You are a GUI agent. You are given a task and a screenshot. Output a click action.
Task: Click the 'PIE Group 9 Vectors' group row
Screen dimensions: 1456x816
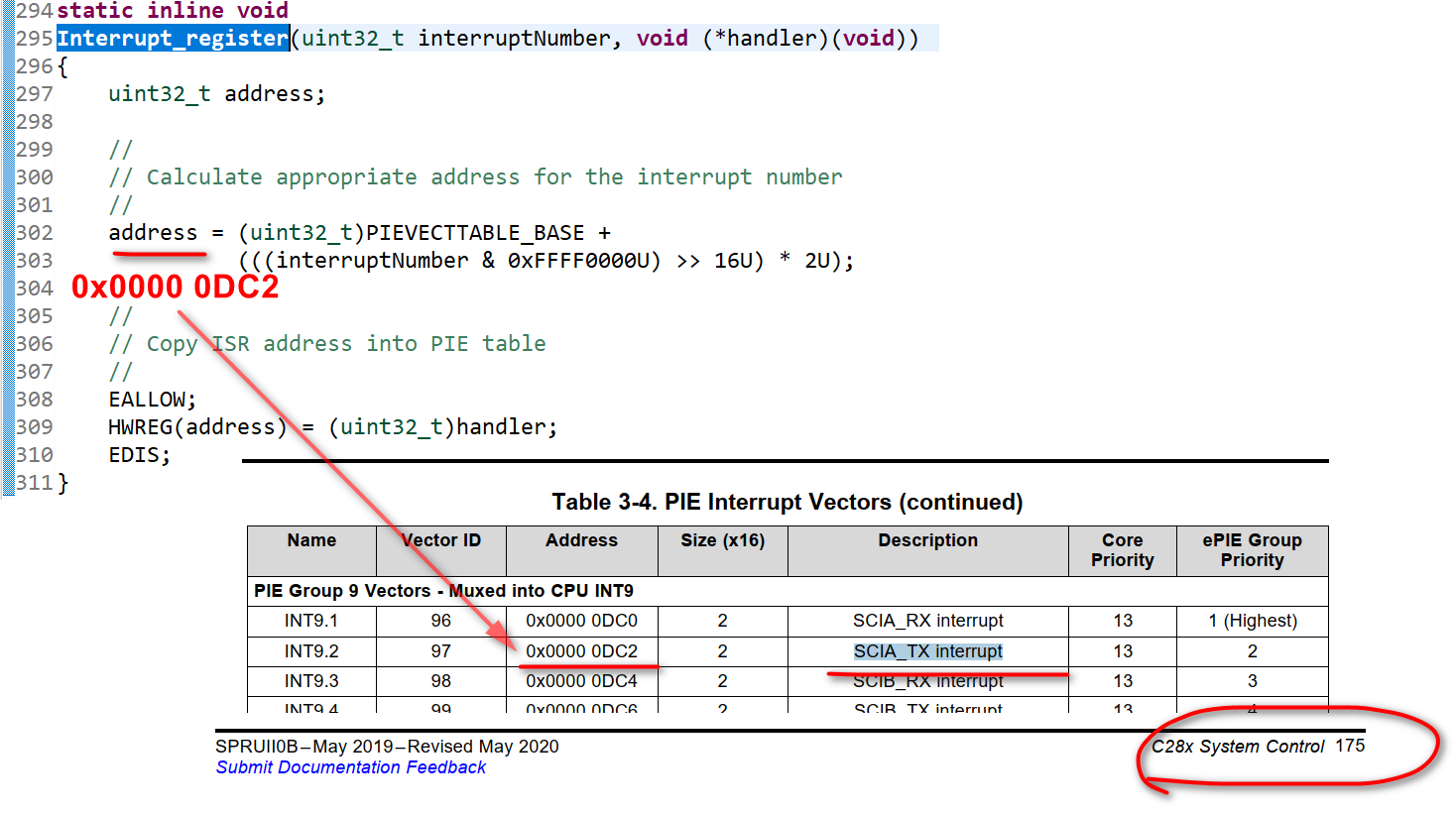(x=788, y=591)
